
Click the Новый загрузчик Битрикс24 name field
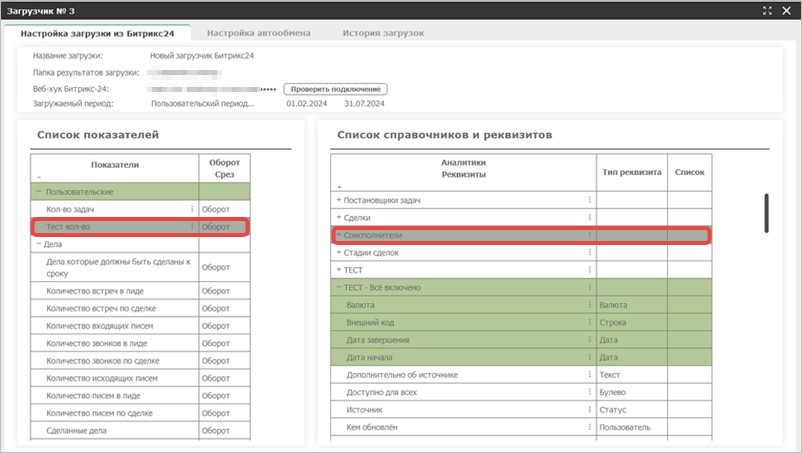pos(202,55)
